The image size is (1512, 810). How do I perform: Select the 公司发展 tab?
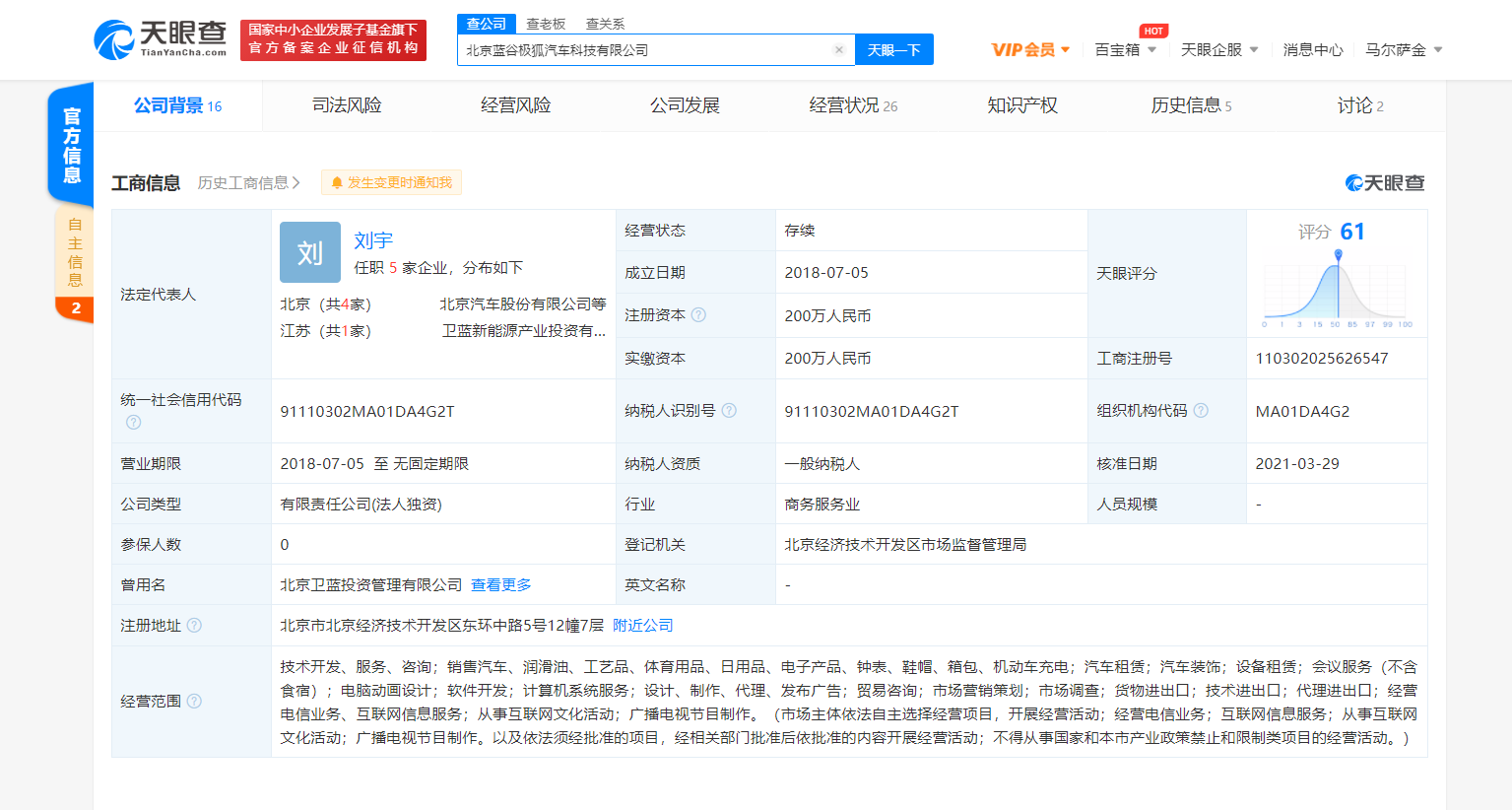pos(685,105)
